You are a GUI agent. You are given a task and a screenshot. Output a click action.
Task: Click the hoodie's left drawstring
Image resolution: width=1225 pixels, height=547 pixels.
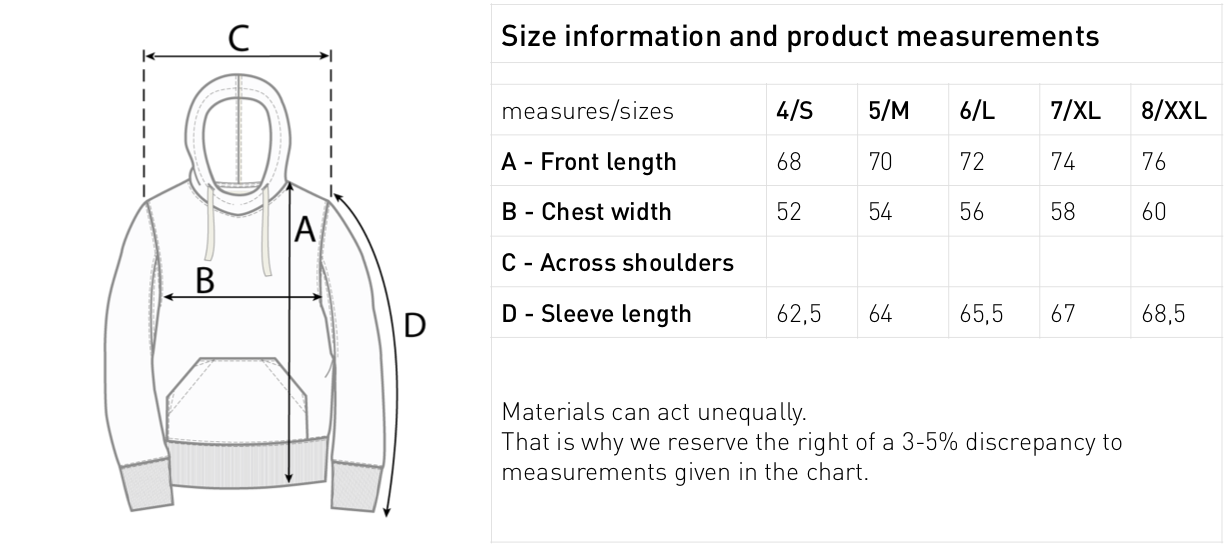pyautogui.click(x=210, y=232)
